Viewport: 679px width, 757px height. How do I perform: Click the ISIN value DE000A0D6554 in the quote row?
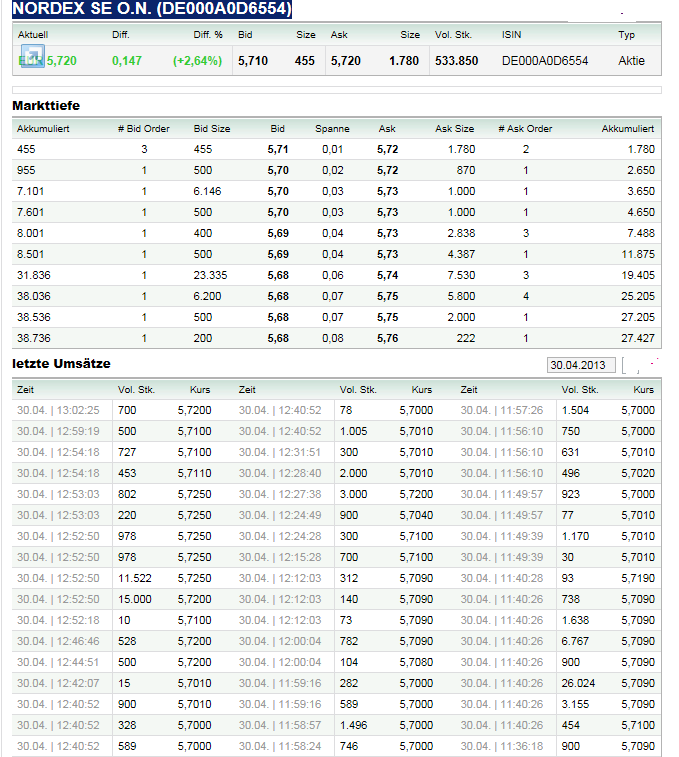click(545, 61)
